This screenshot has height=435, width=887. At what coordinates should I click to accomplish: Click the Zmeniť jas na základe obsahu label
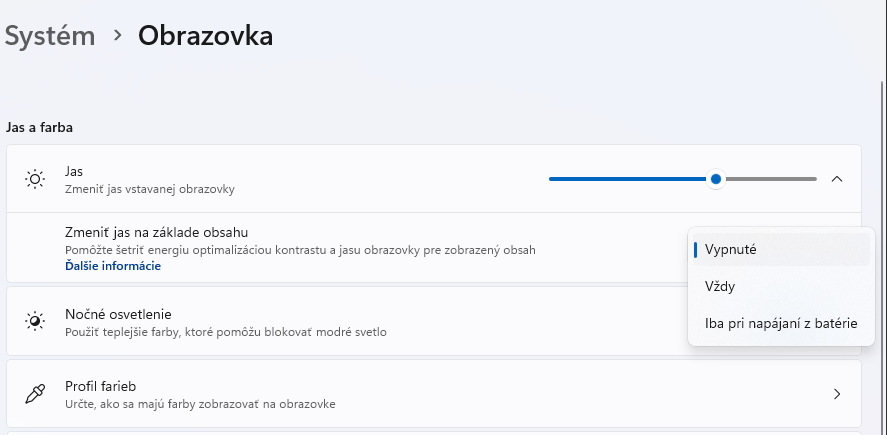point(156,232)
